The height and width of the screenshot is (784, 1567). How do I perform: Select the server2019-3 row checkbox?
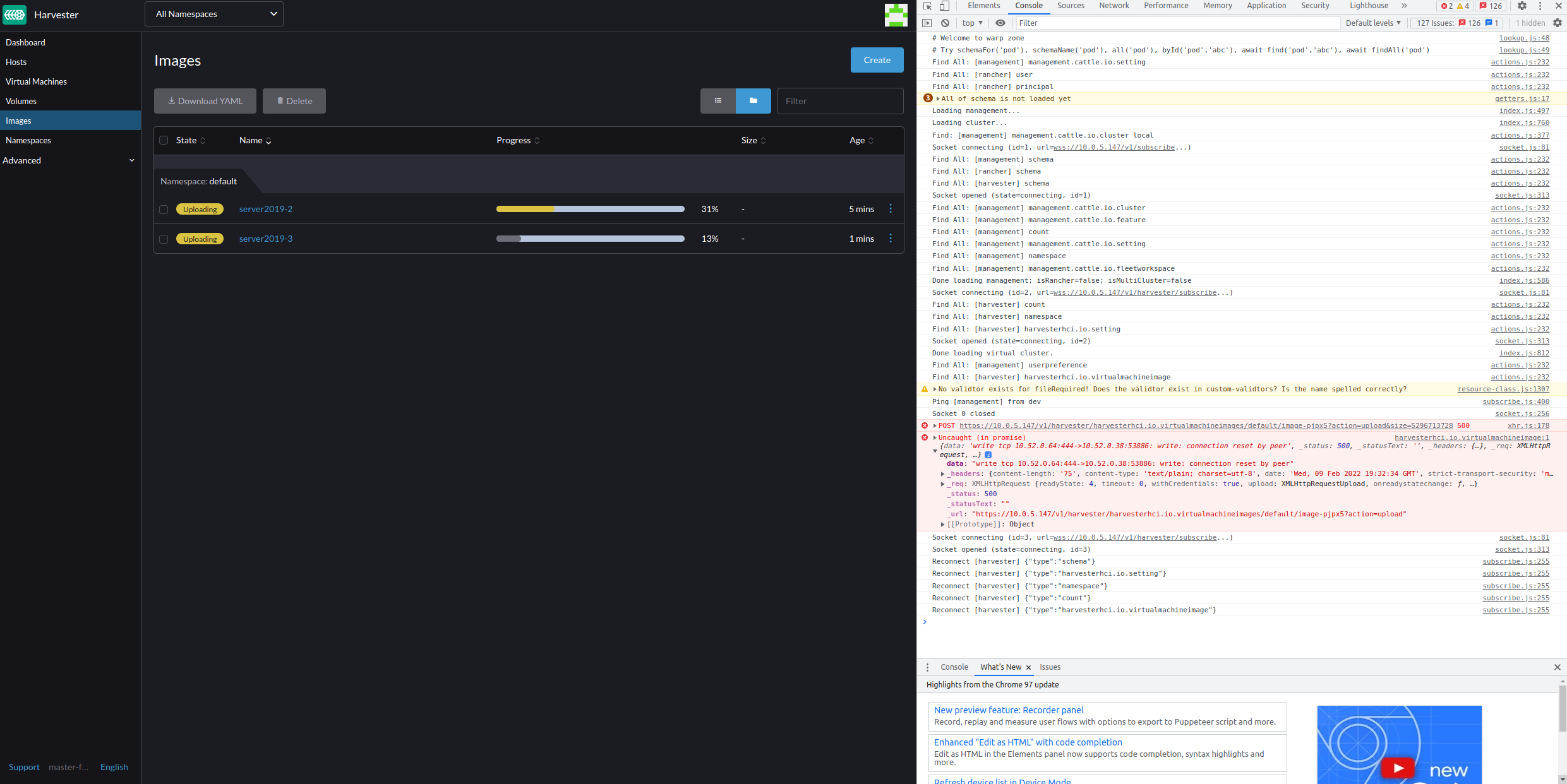164,239
